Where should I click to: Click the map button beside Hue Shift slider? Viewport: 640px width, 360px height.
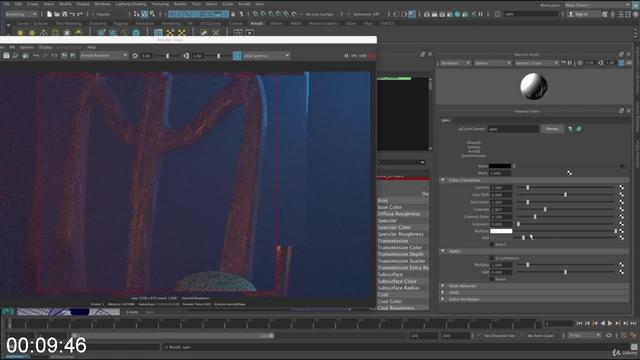621,195
